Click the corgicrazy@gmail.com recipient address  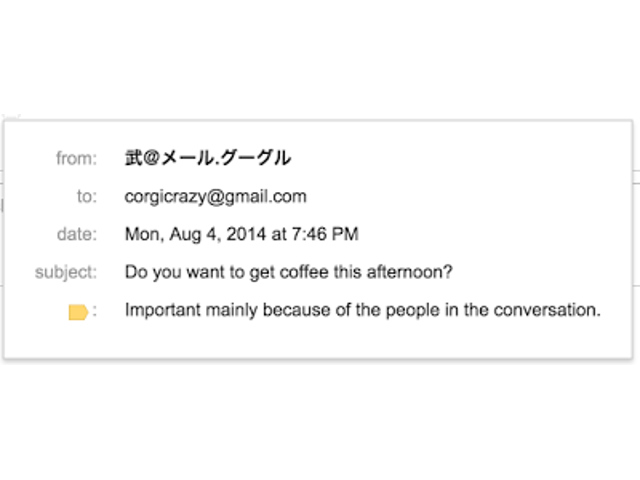click(x=216, y=197)
